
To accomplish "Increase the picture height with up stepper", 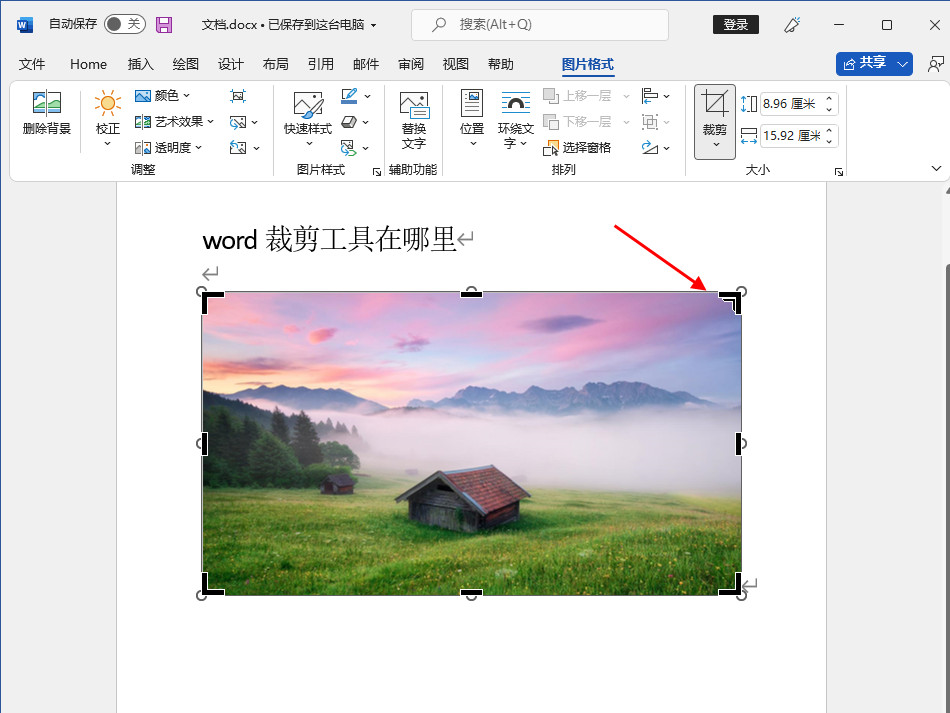I will point(829,98).
